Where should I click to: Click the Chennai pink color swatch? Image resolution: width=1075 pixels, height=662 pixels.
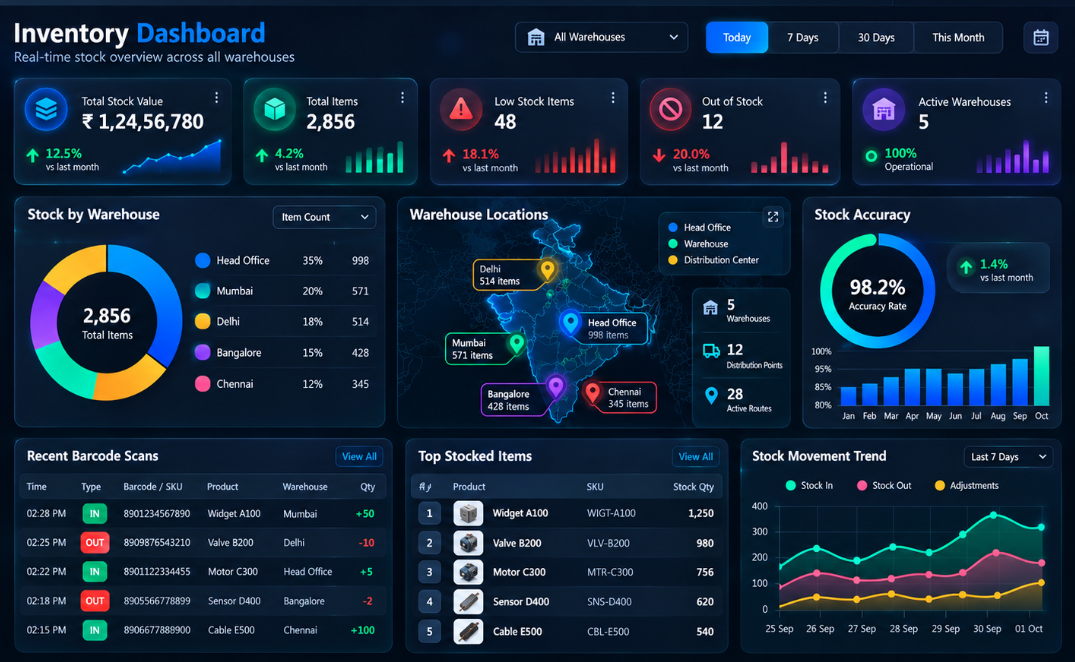click(202, 384)
